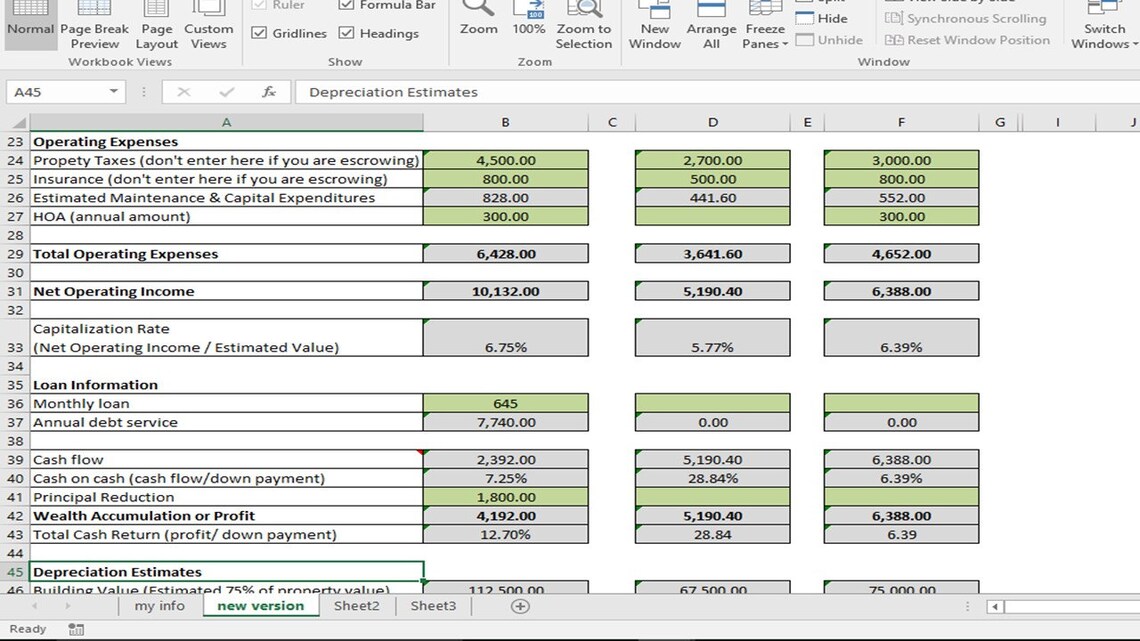1140x641 pixels.
Task: Toggle the Formula Bar visibility checkbox
Action: click(347, 5)
